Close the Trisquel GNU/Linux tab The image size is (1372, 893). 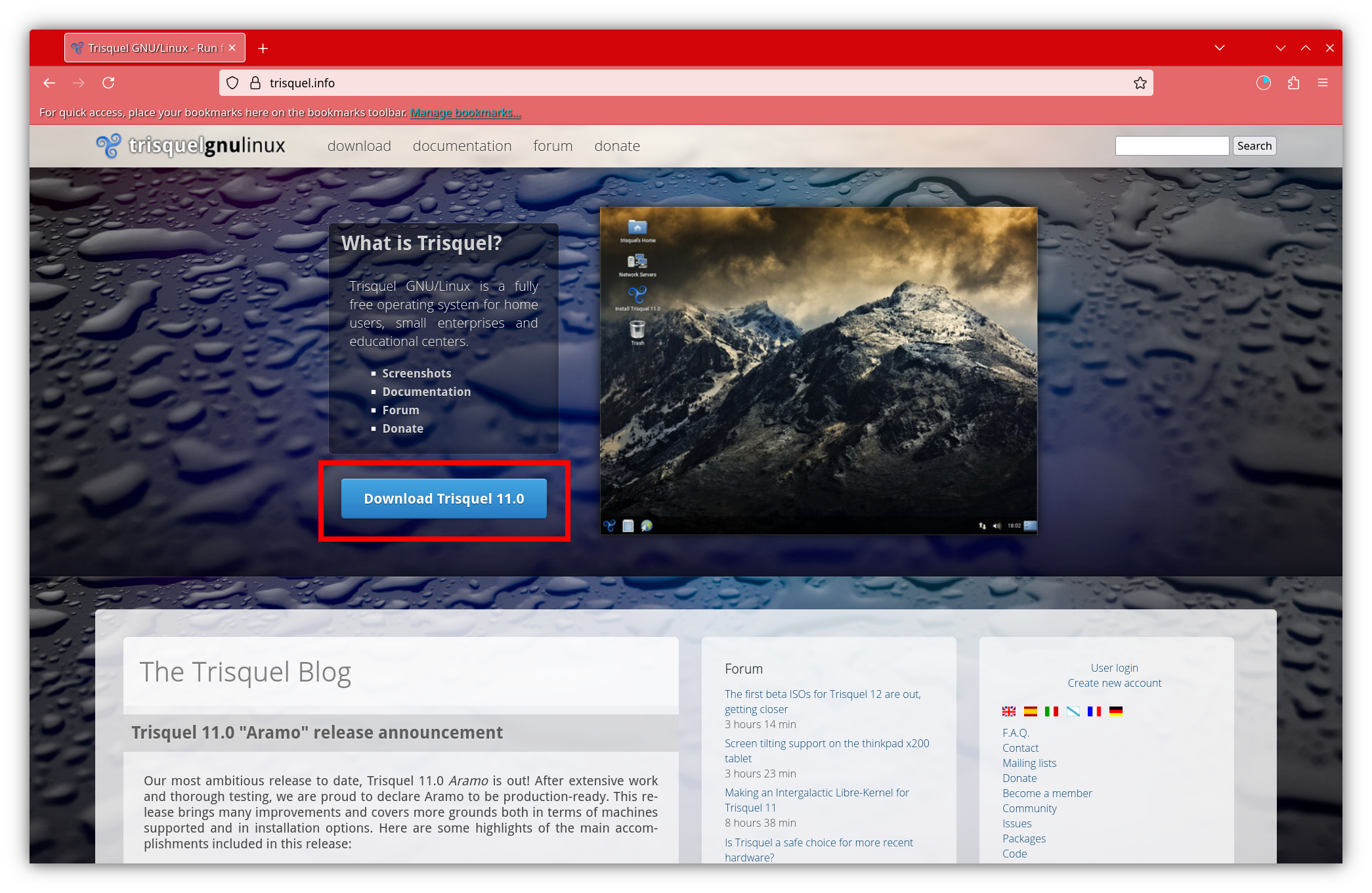point(232,48)
